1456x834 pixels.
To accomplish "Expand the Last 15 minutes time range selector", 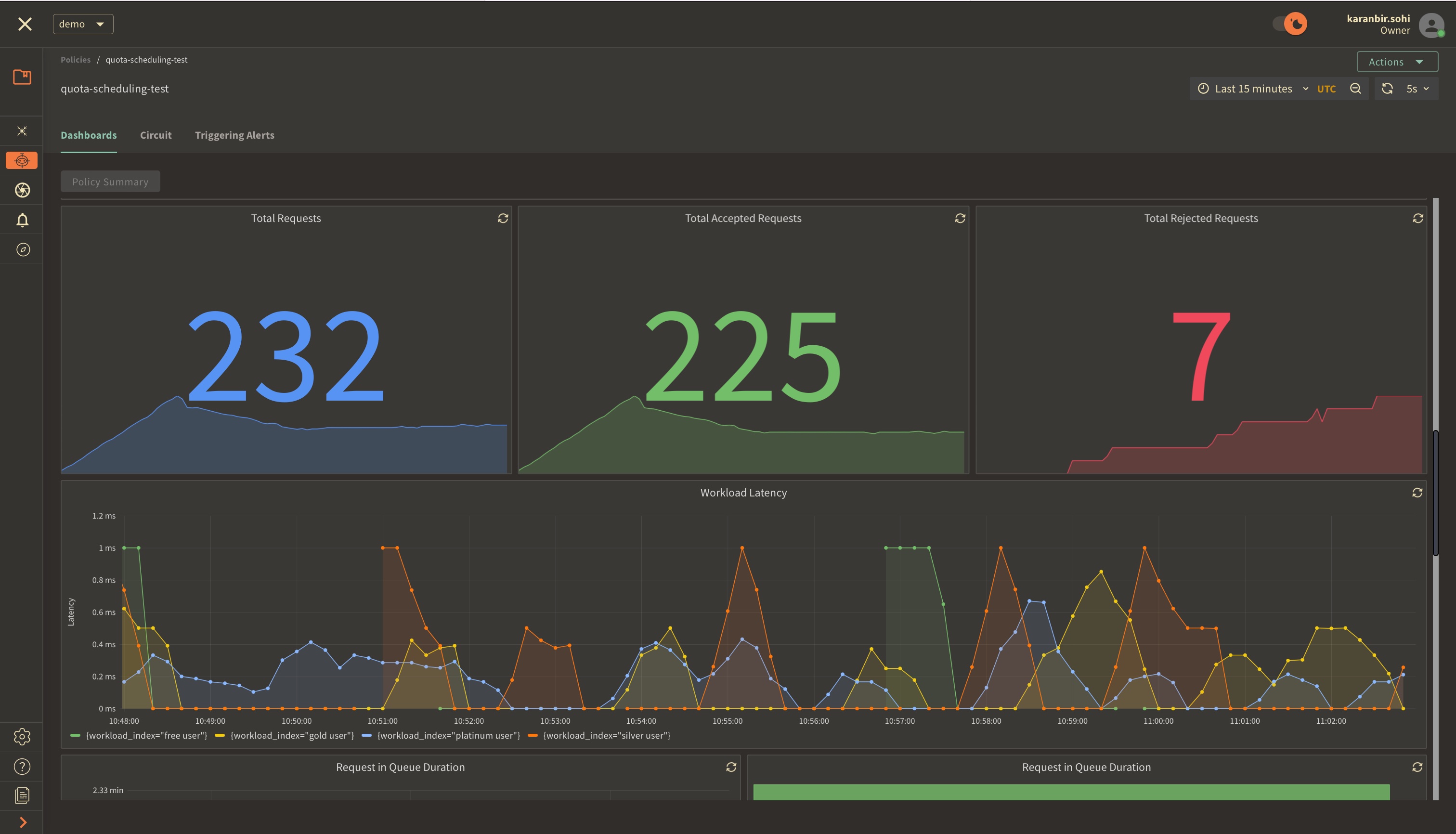I will (x=1253, y=88).
